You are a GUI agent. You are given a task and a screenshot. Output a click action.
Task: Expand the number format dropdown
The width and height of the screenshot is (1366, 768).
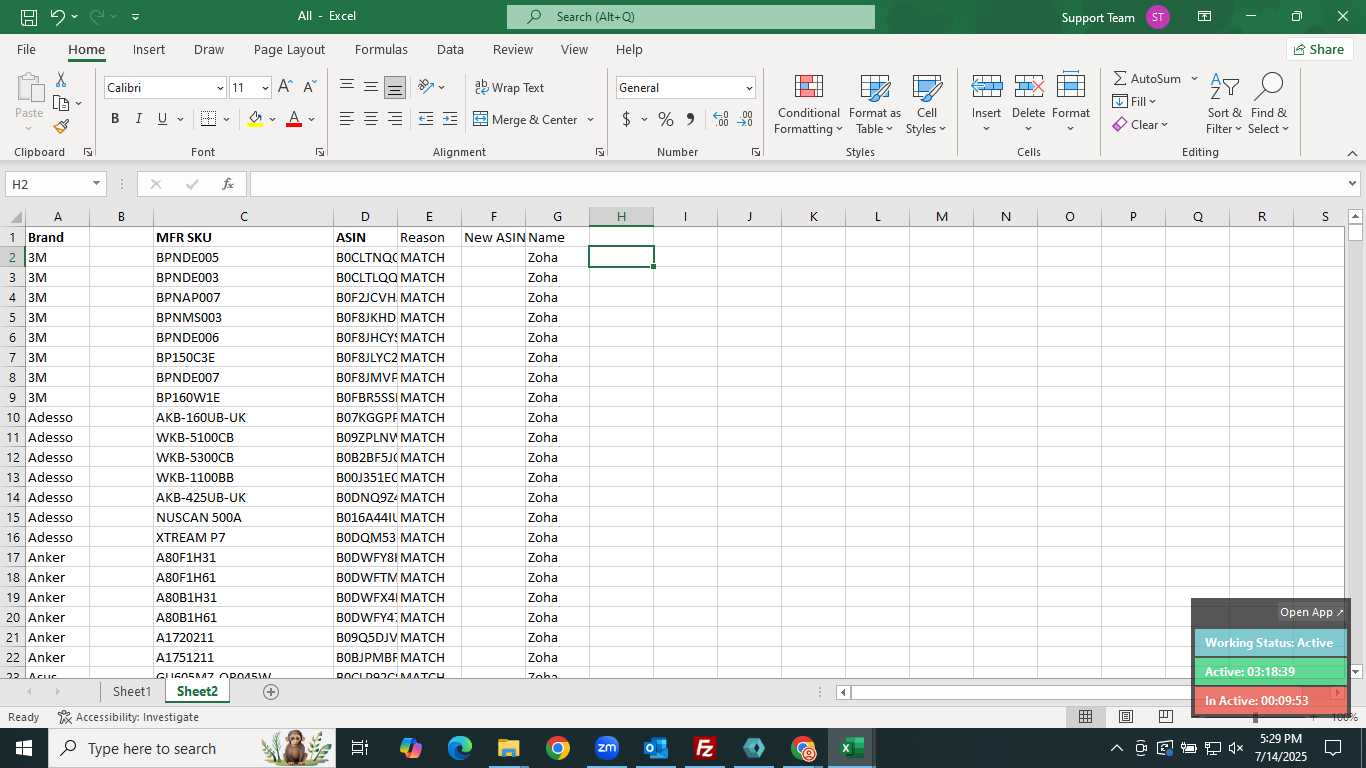pos(748,88)
